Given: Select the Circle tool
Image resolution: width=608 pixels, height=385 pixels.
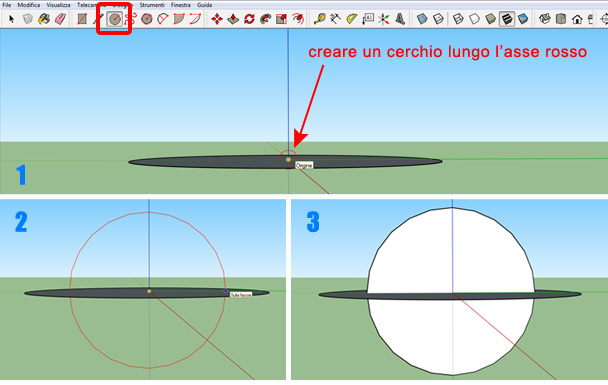Looking at the screenshot, I should [114, 19].
